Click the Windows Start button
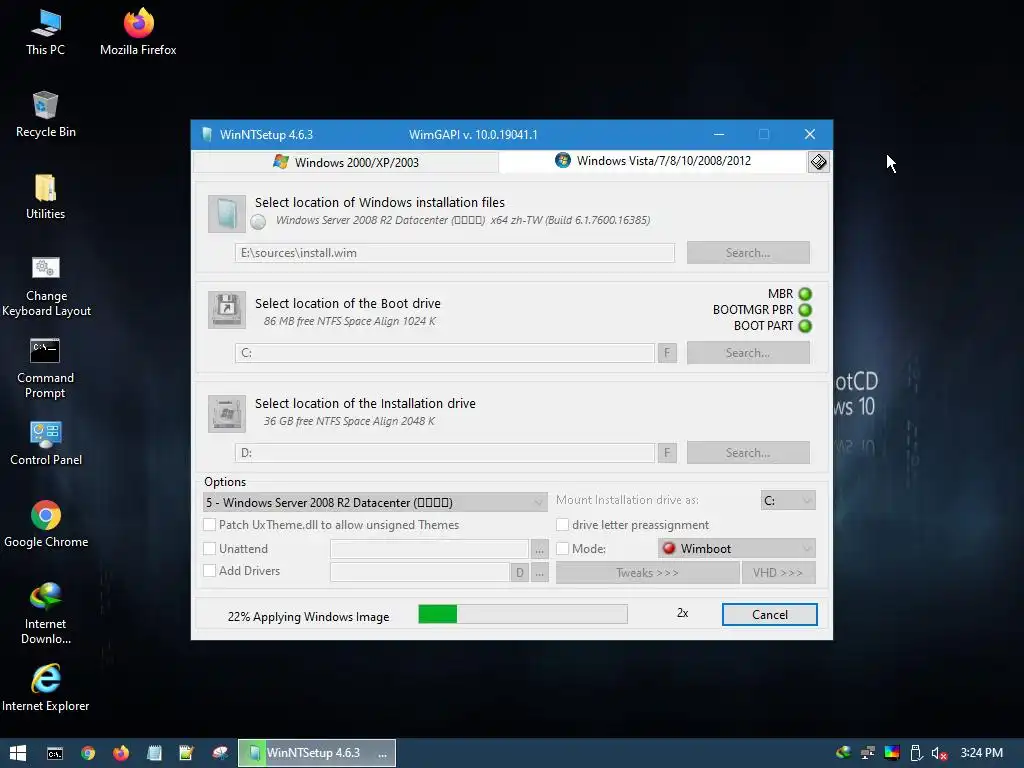The height and width of the screenshot is (768, 1024). click(x=18, y=753)
